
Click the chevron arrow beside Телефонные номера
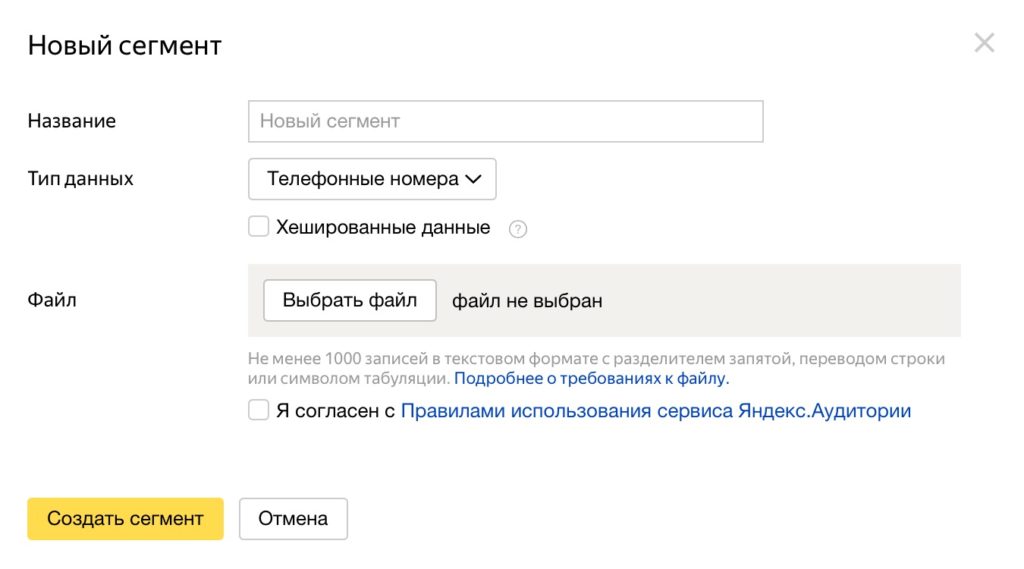[474, 180]
